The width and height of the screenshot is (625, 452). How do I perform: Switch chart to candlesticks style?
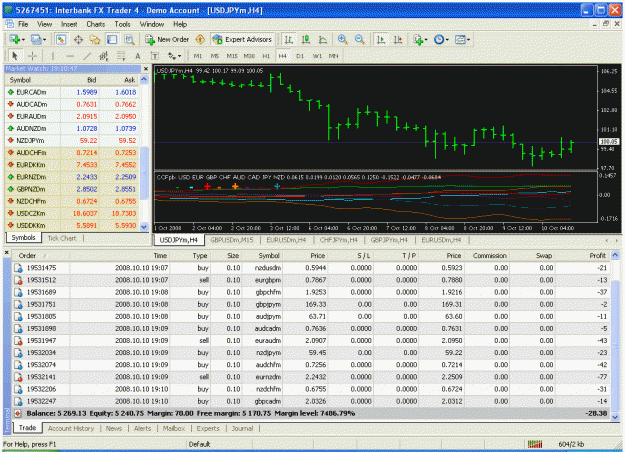pos(306,39)
